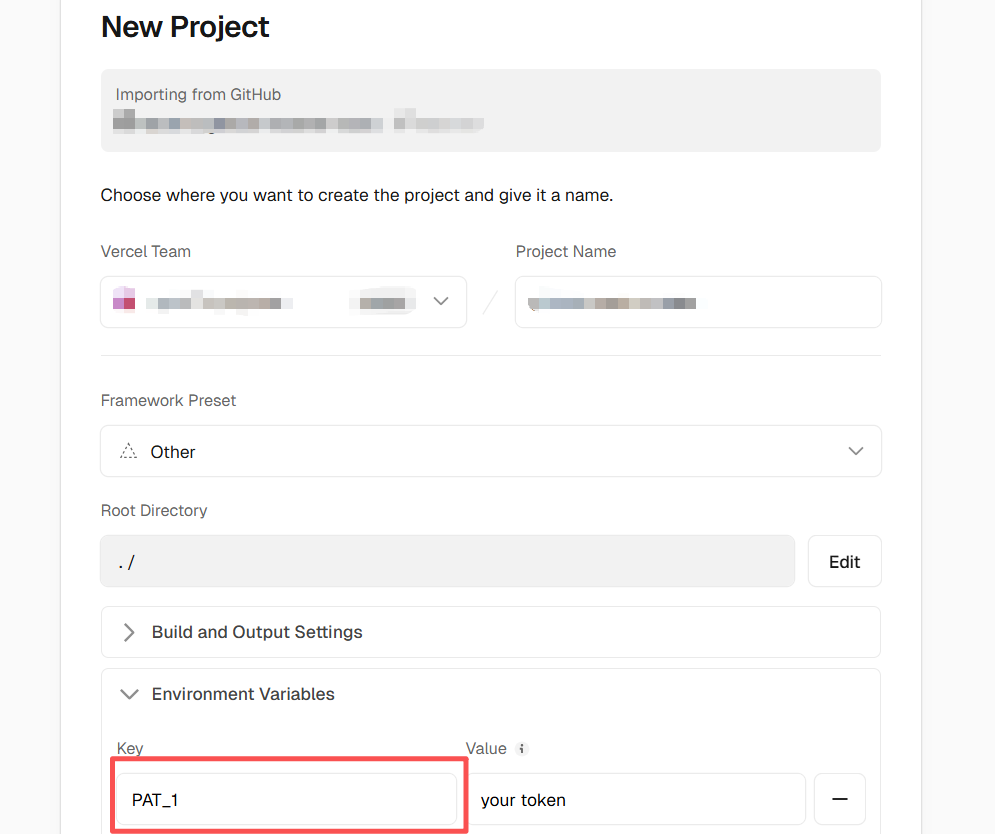Collapse the Environment Variables chevron

129,694
